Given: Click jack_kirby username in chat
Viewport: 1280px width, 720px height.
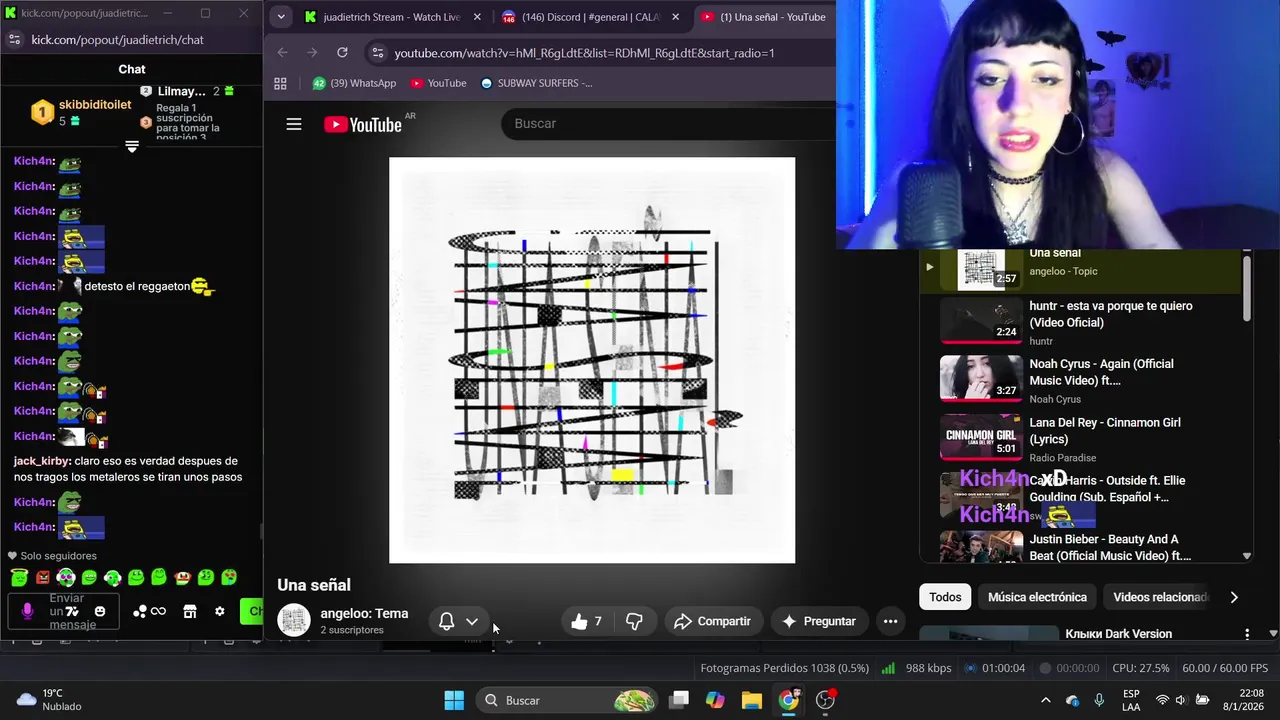Looking at the screenshot, I should pyautogui.click(x=42, y=461).
